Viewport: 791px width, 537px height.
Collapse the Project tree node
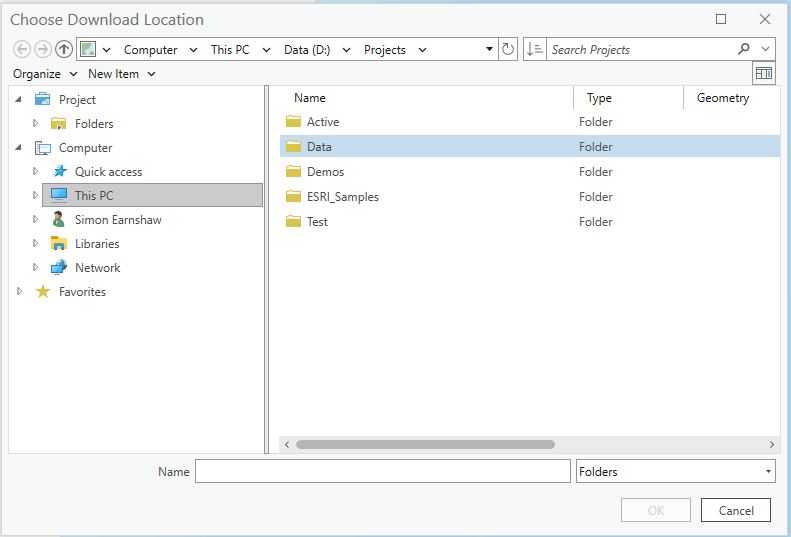19,99
